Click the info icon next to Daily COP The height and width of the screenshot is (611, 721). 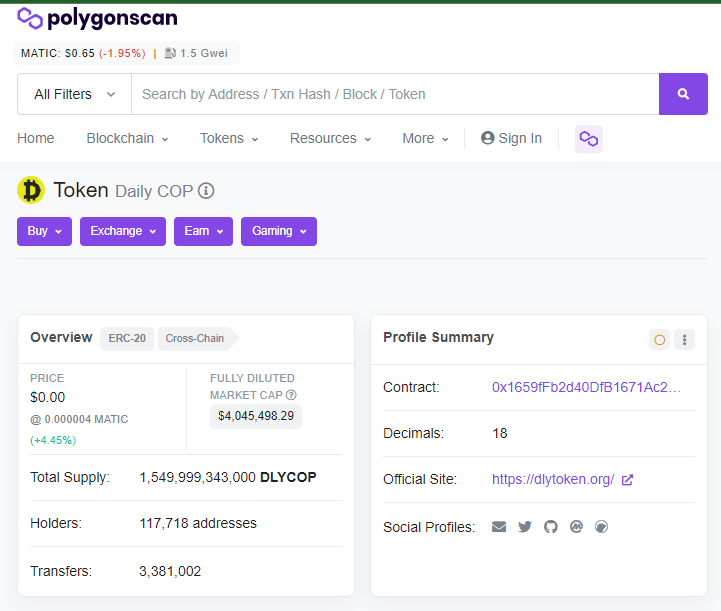point(206,191)
